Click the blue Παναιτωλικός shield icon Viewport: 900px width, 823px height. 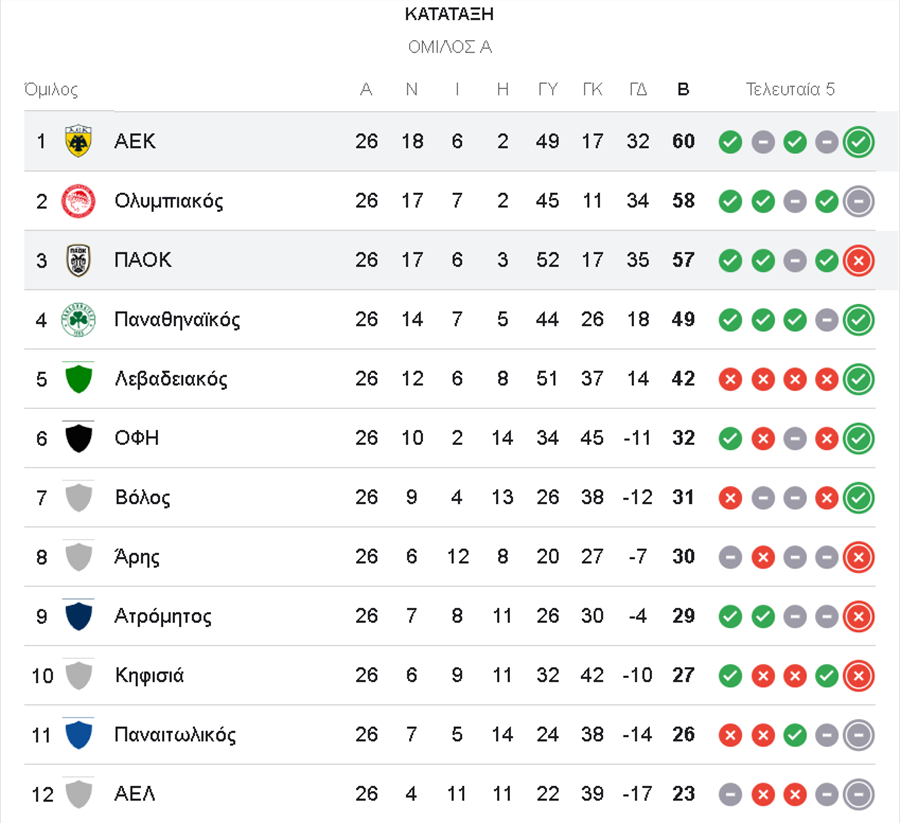point(78,735)
